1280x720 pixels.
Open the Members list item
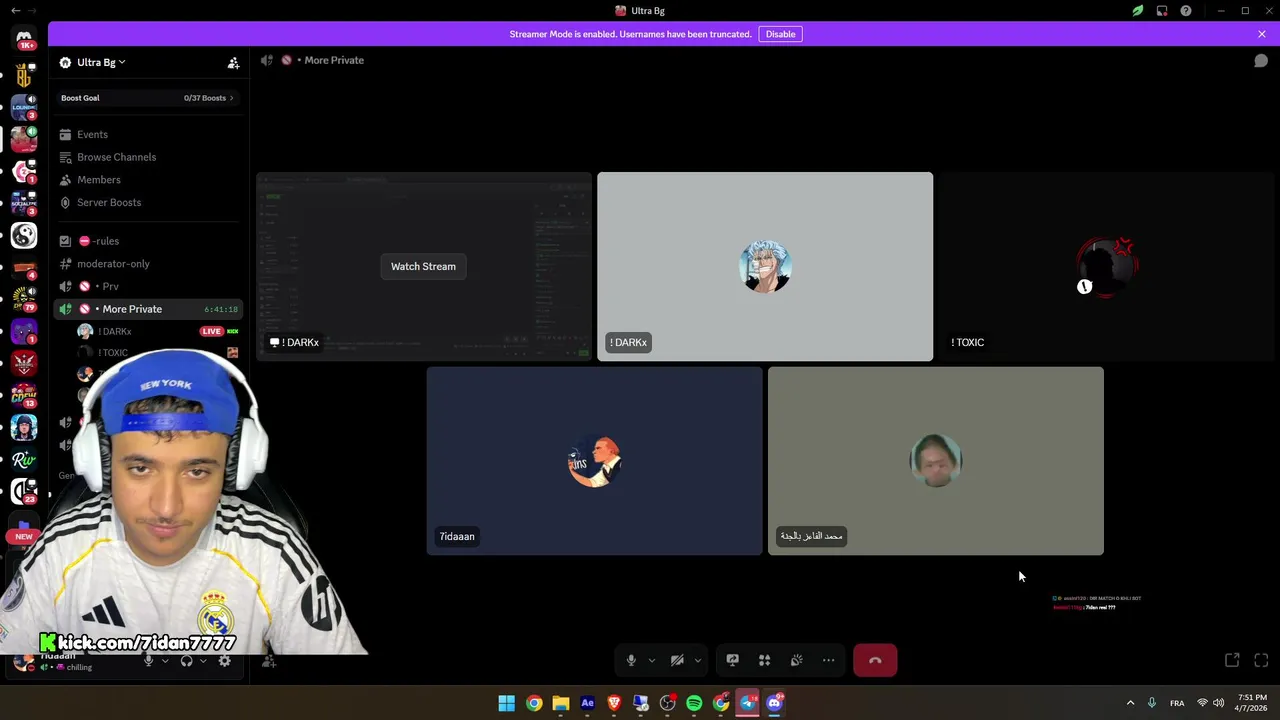click(148, 180)
